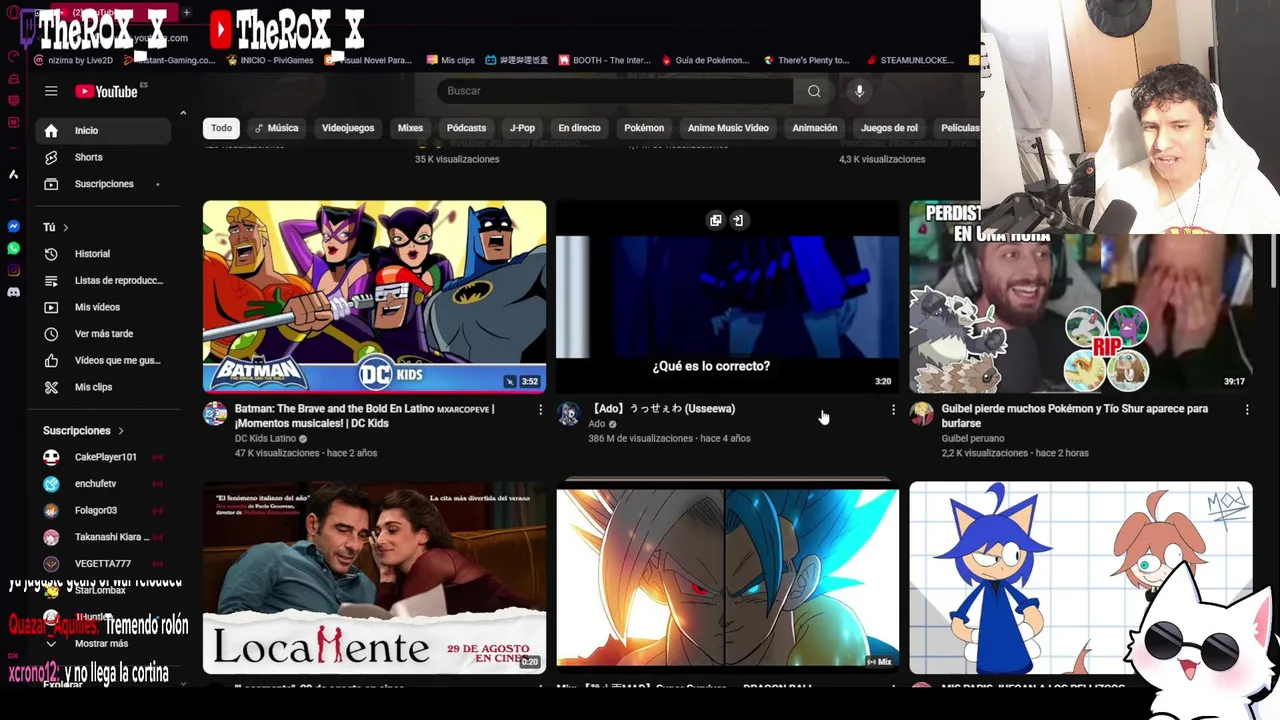
Task: Open enchufetv subscription channel
Action: point(103,484)
